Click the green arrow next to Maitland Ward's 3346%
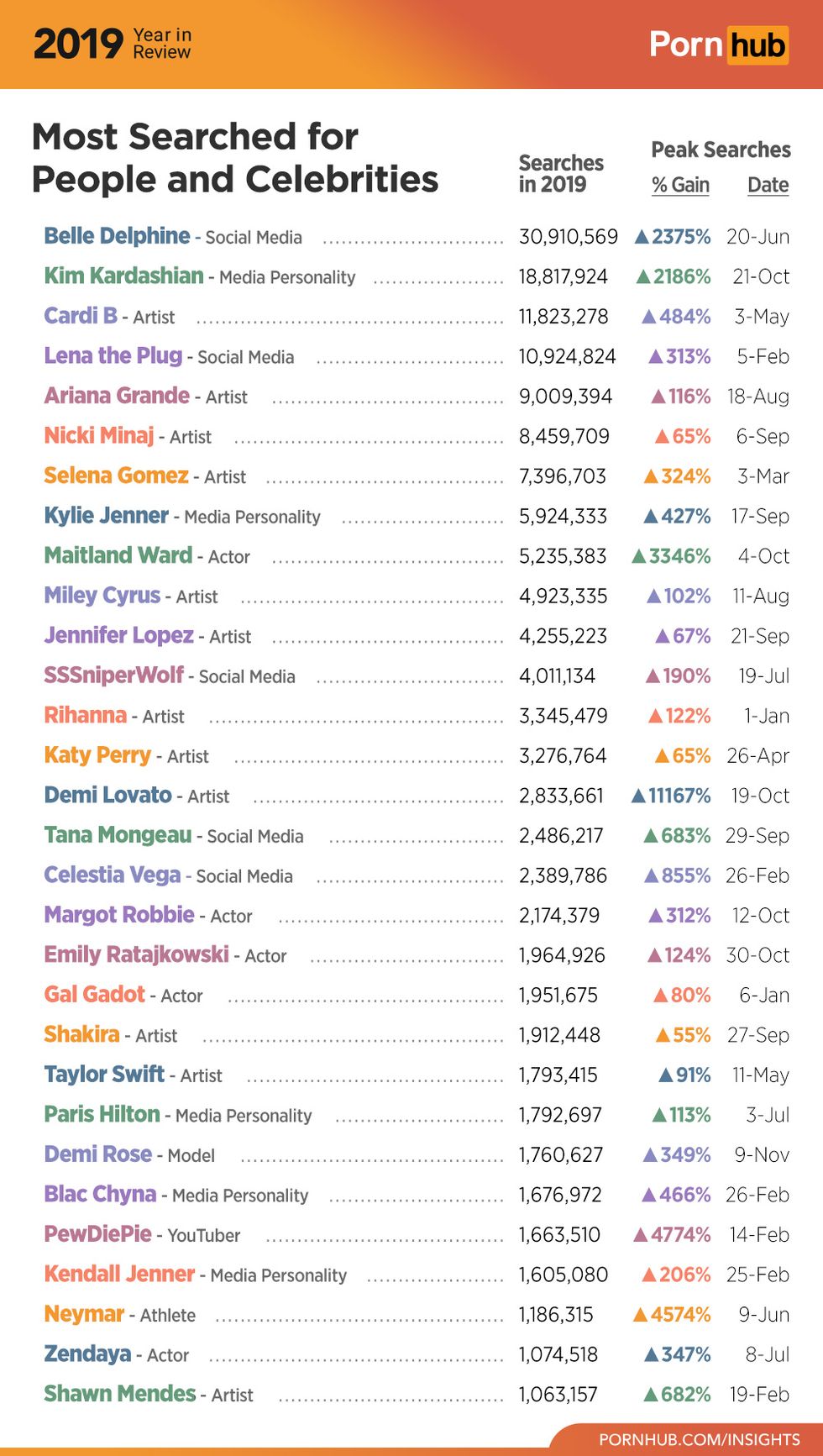The image size is (823, 1456). click(639, 556)
